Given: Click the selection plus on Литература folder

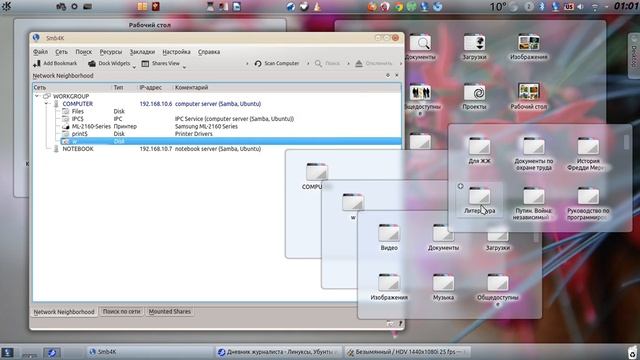Looking at the screenshot, I should pos(460,186).
